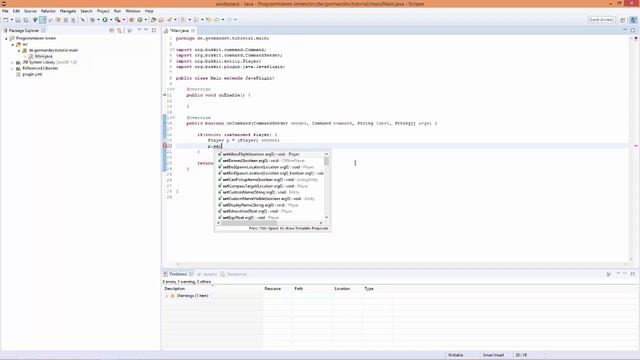The height and width of the screenshot is (360, 640).
Task: Toggle Link with Editor in Package Explorer
Action: (120, 31)
